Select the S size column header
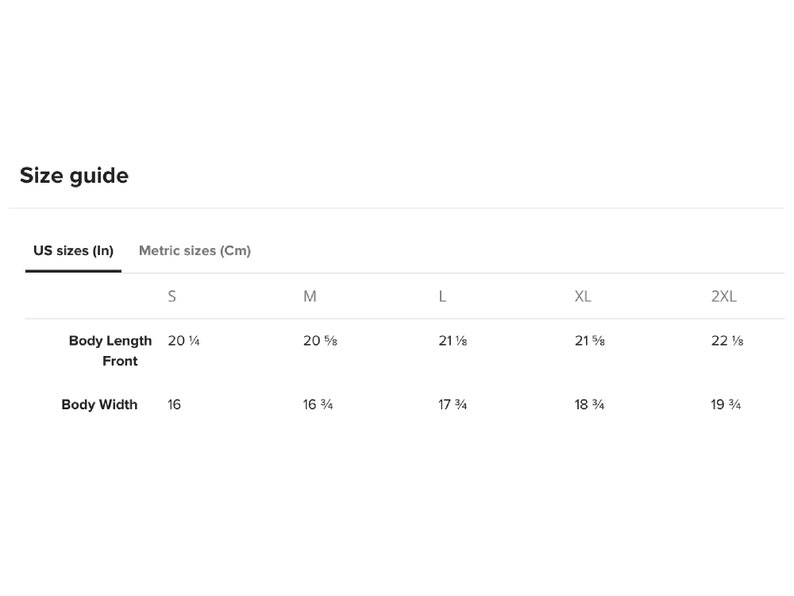 [x=172, y=296]
